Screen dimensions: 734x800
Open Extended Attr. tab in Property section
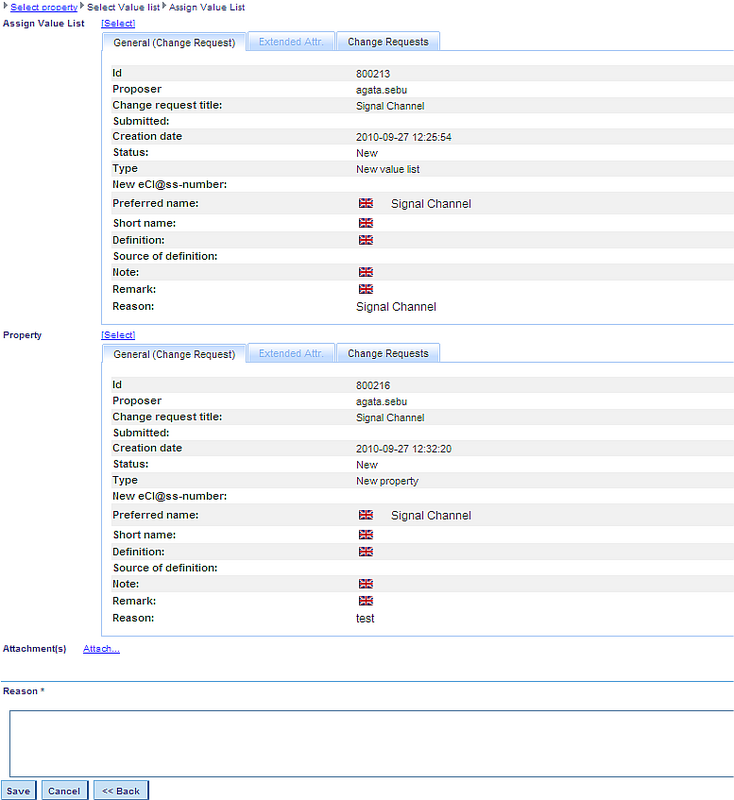pyautogui.click(x=290, y=354)
